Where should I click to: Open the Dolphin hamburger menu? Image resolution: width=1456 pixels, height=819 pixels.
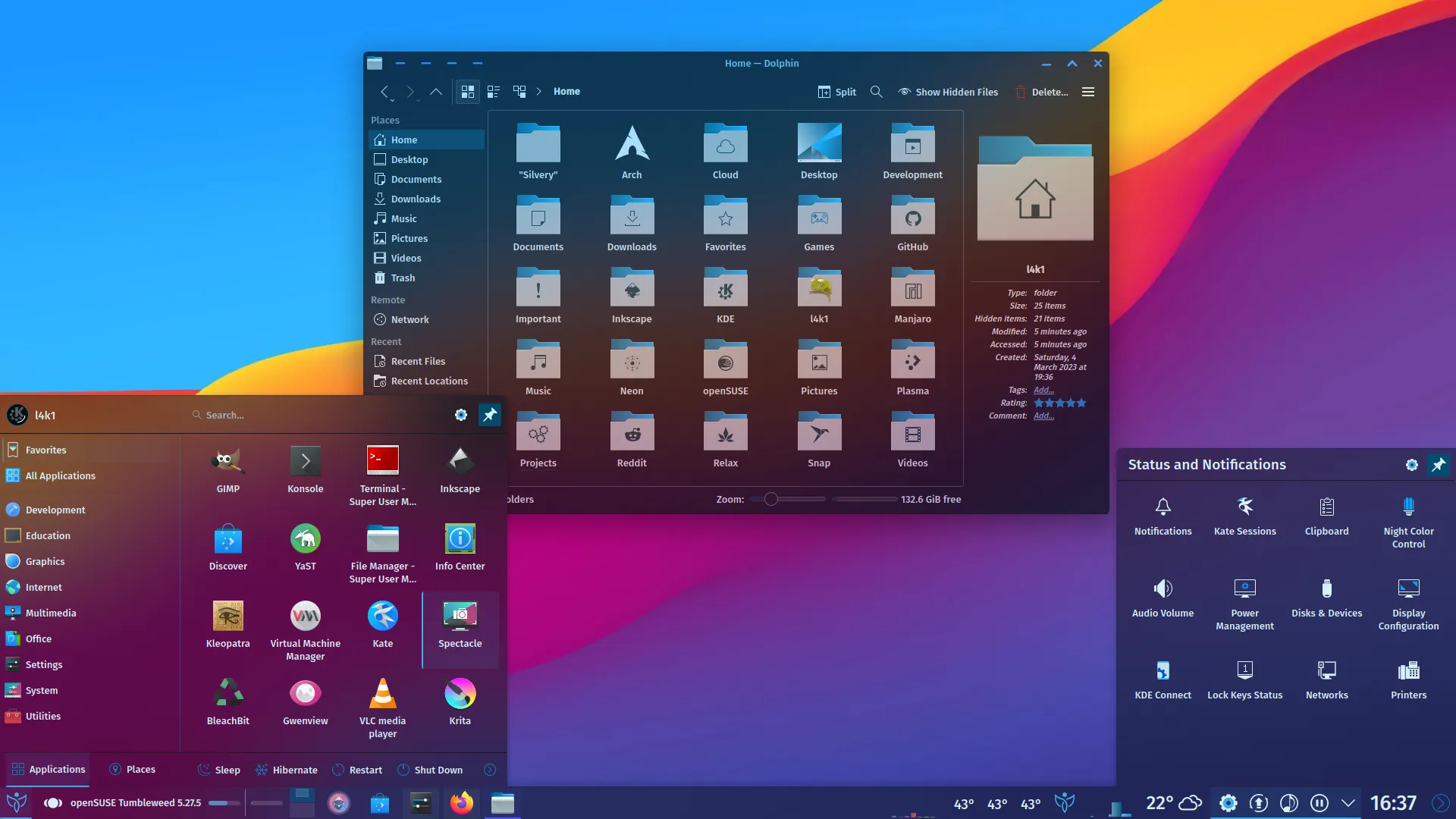[1087, 91]
